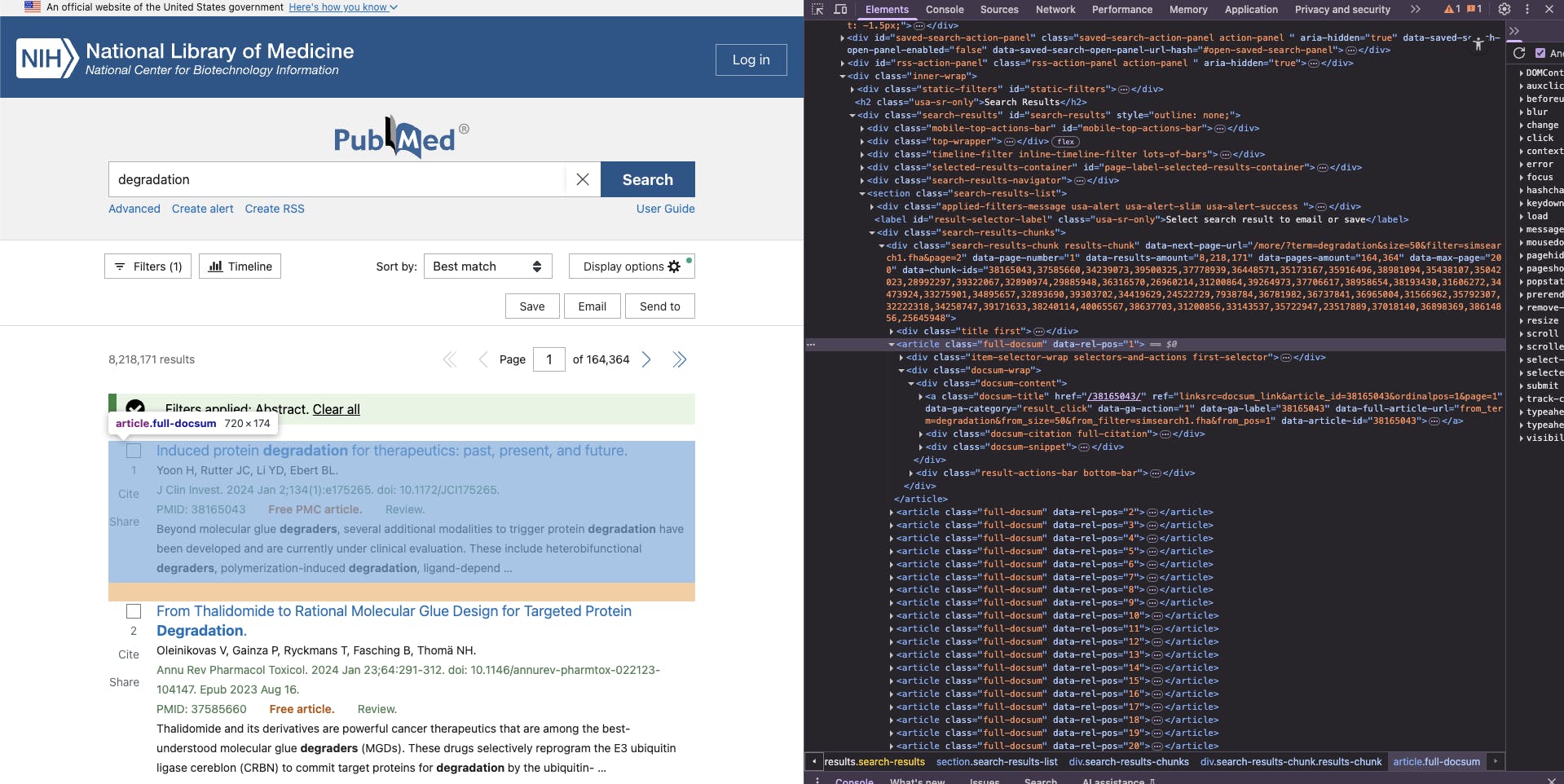Click the Create RSS link

pos(275,209)
